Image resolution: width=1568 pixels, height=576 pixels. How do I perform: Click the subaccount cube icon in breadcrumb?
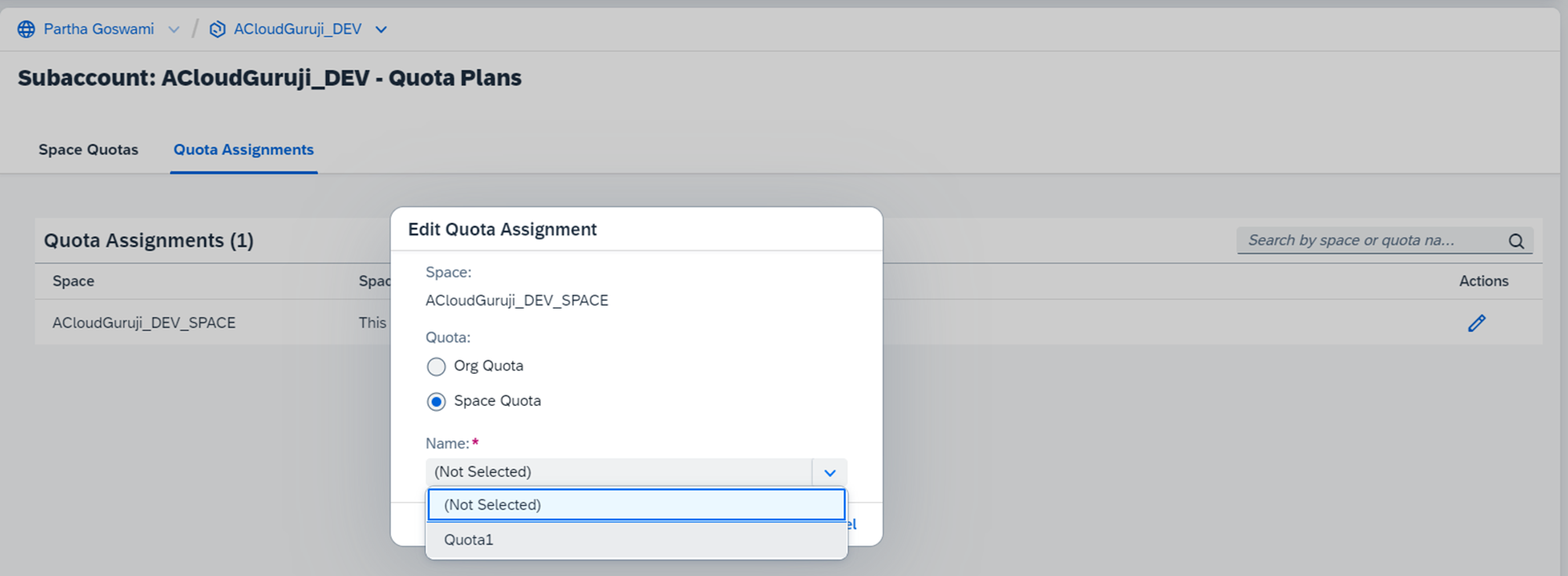click(x=217, y=30)
